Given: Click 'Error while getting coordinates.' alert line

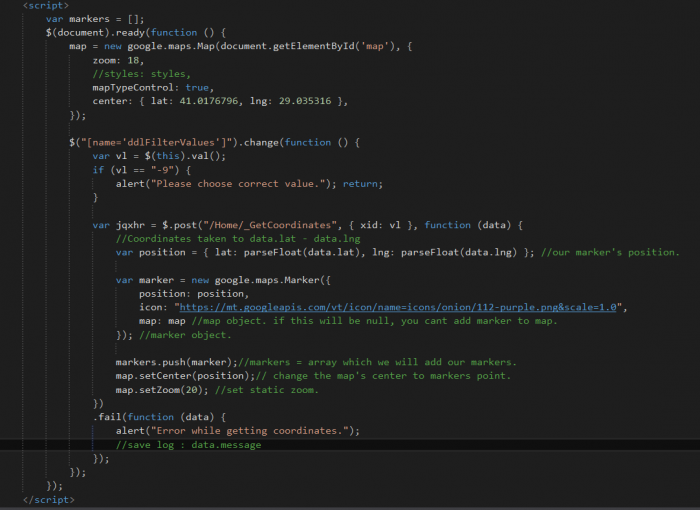Looking at the screenshot, I should coord(238,431).
